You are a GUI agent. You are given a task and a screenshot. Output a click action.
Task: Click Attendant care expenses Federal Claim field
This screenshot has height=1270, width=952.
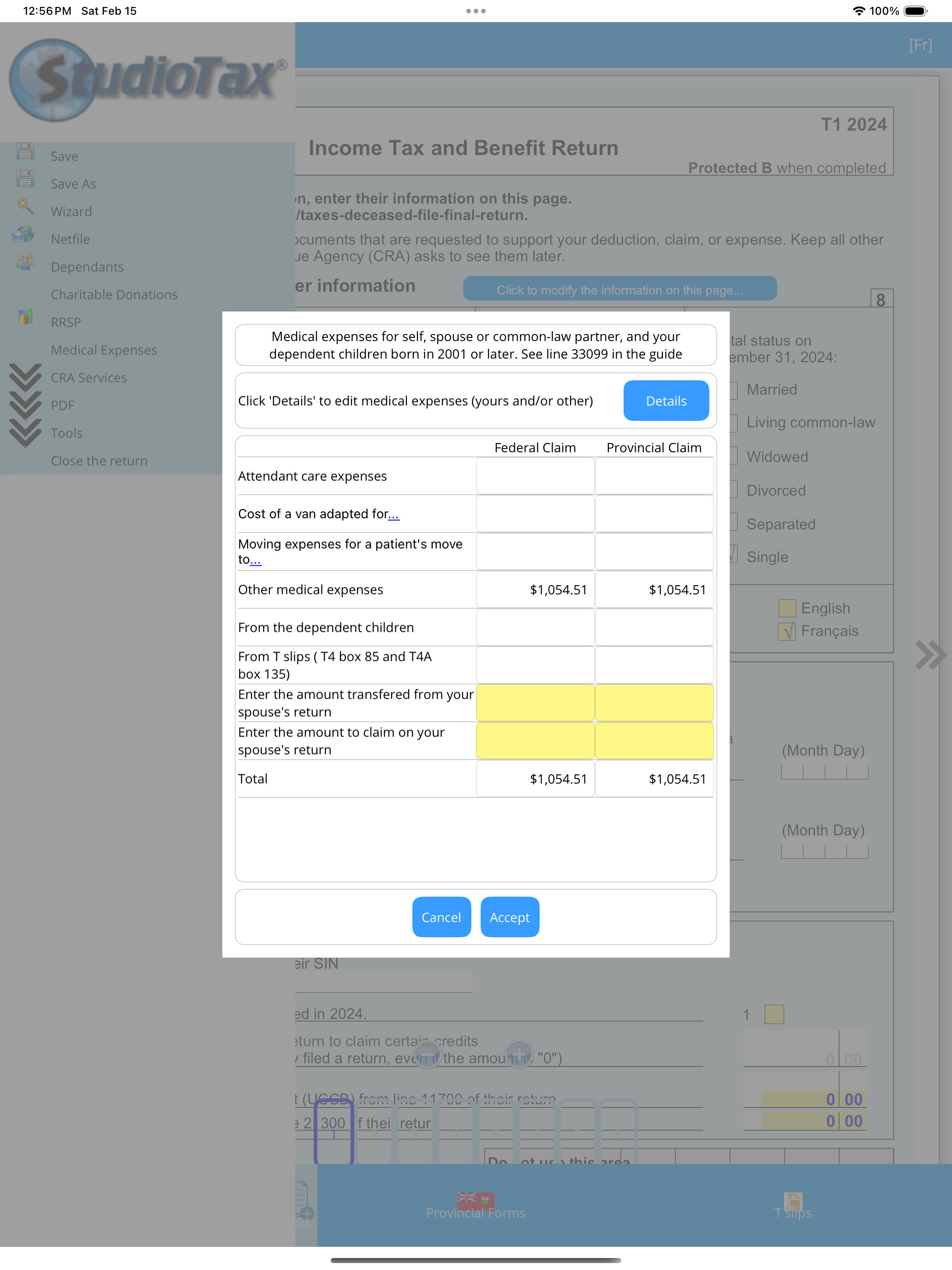tap(535, 476)
